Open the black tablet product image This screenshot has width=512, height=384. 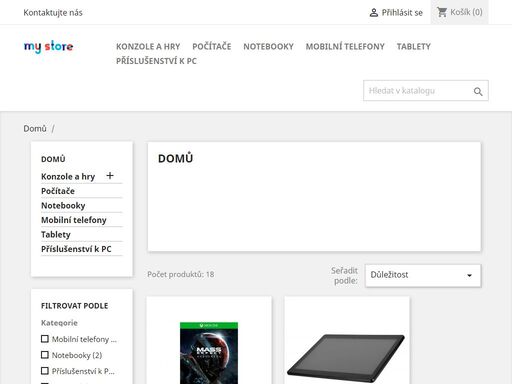[346, 358]
